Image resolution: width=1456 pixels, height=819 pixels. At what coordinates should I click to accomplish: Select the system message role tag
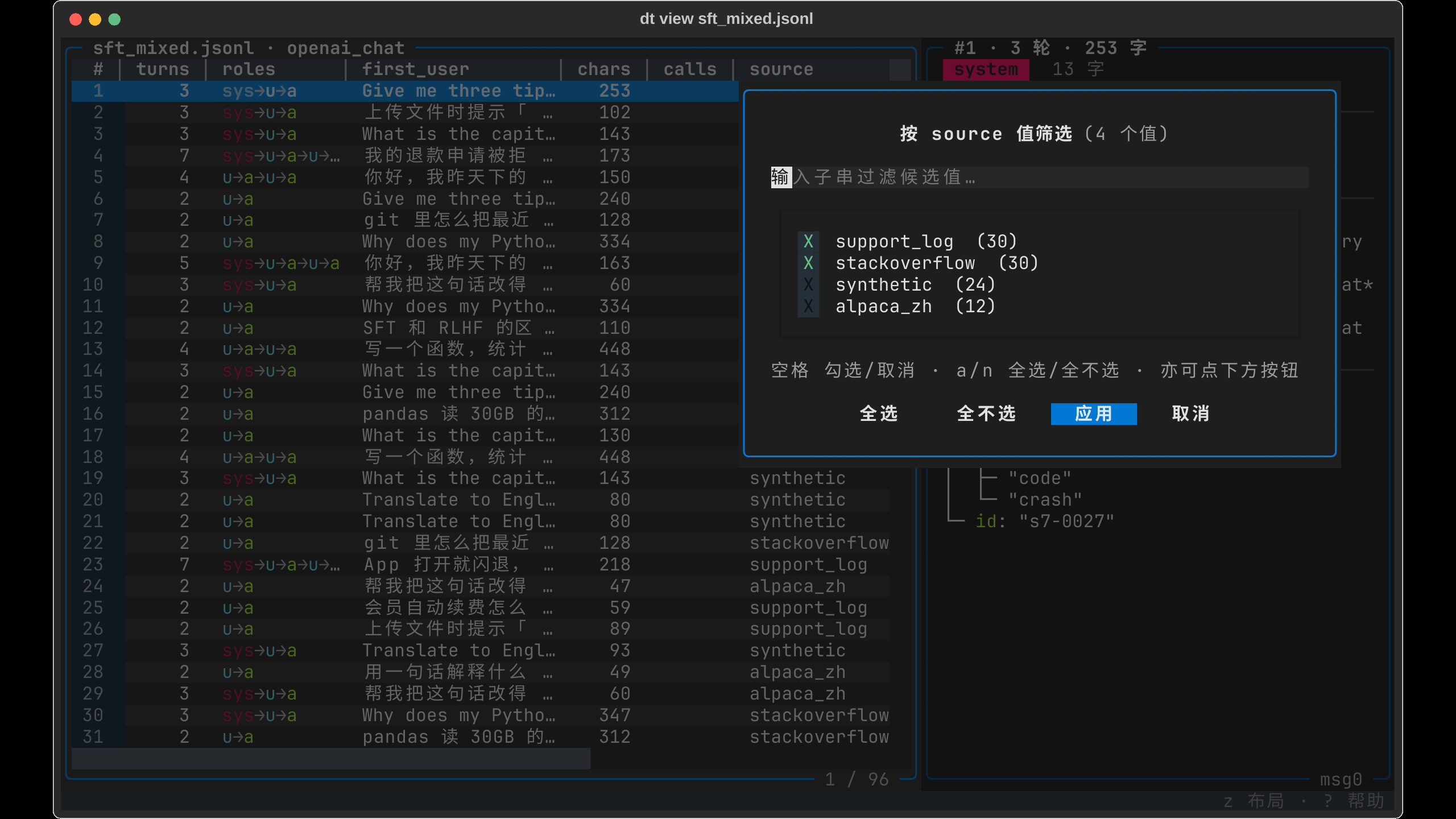pyautogui.click(x=986, y=69)
